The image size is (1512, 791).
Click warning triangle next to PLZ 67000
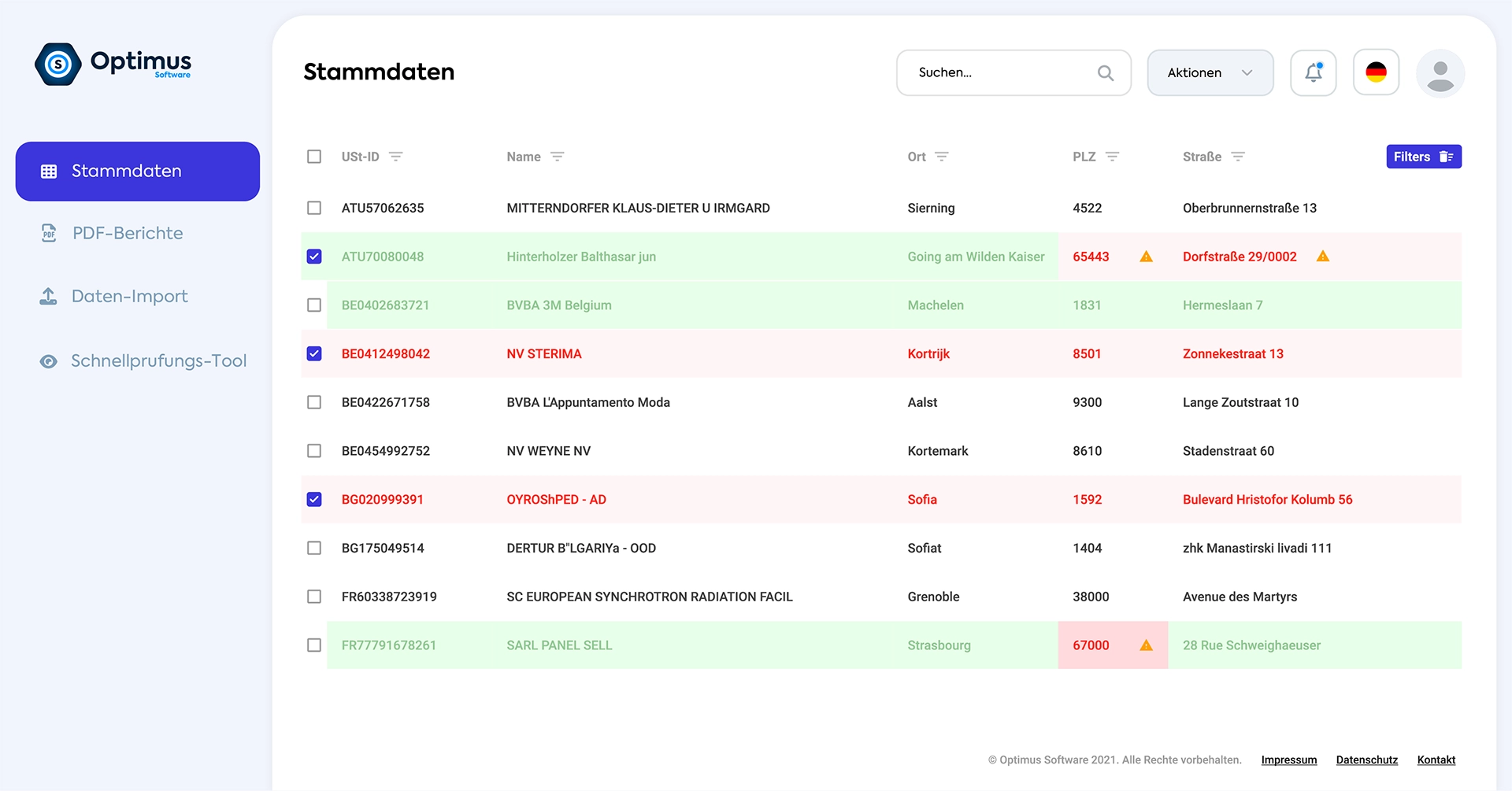(x=1147, y=645)
